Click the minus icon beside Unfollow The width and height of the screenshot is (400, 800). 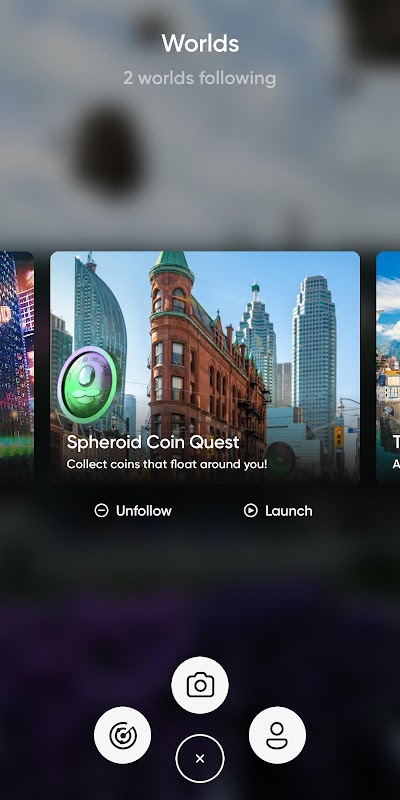click(x=102, y=511)
